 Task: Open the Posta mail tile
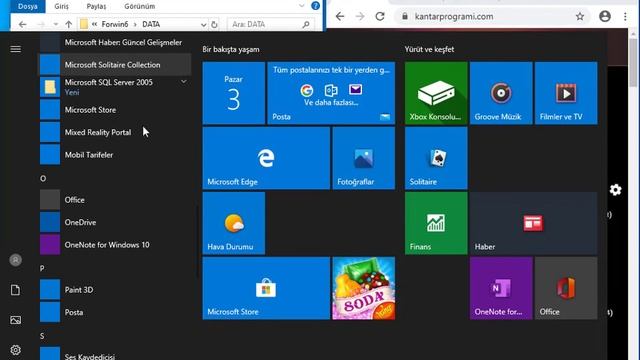coord(331,93)
